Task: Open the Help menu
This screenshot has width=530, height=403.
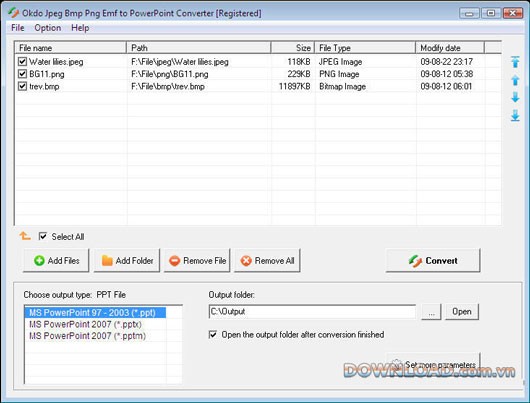Action: (x=80, y=28)
